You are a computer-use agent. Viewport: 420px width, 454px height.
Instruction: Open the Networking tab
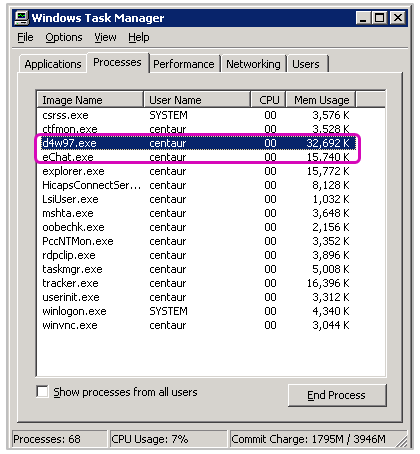[x=253, y=64]
